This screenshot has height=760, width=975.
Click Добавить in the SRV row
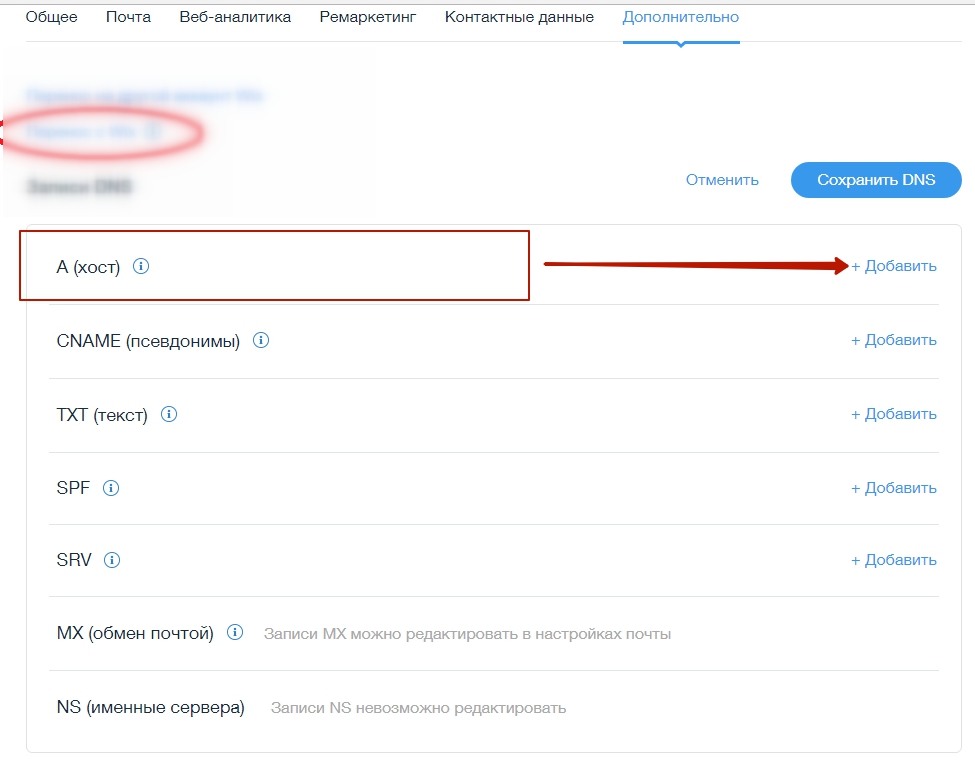893,560
